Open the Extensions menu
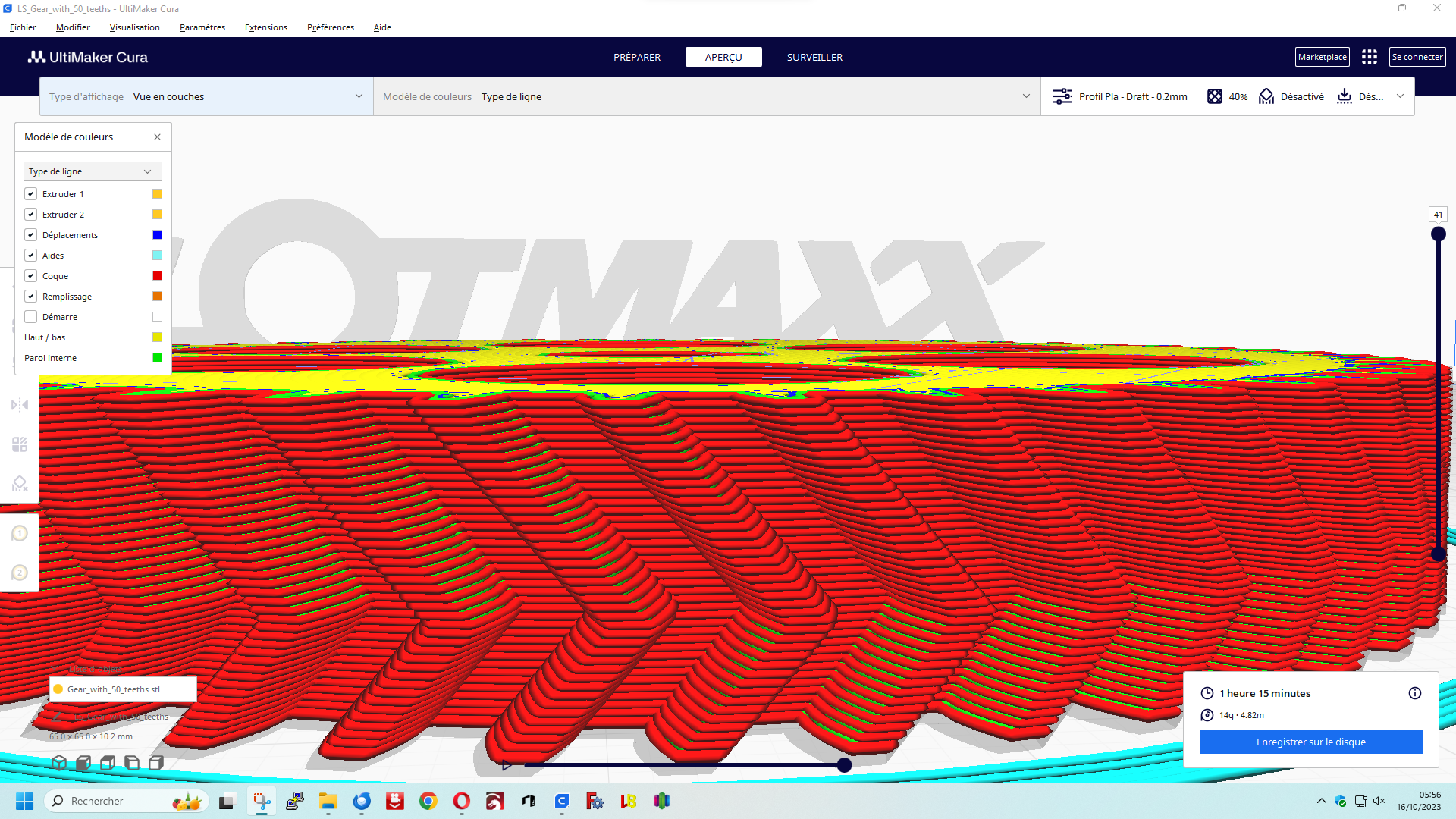The height and width of the screenshot is (819, 1456). click(265, 27)
